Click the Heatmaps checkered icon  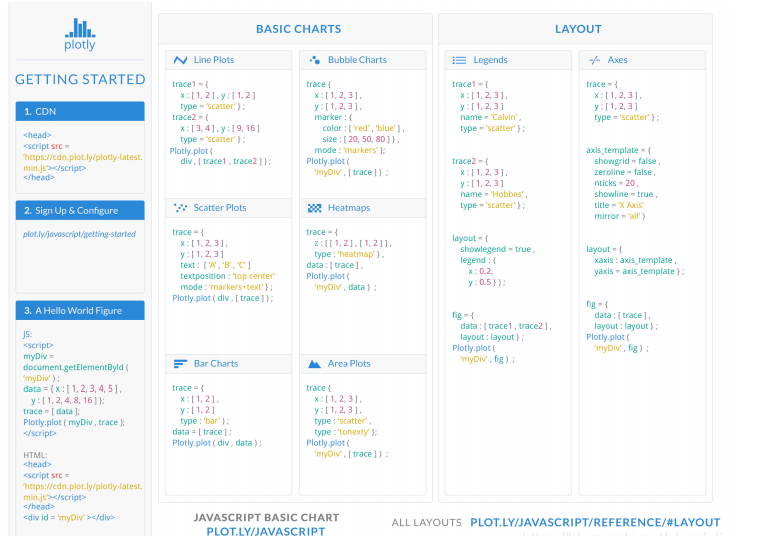coord(314,208)
